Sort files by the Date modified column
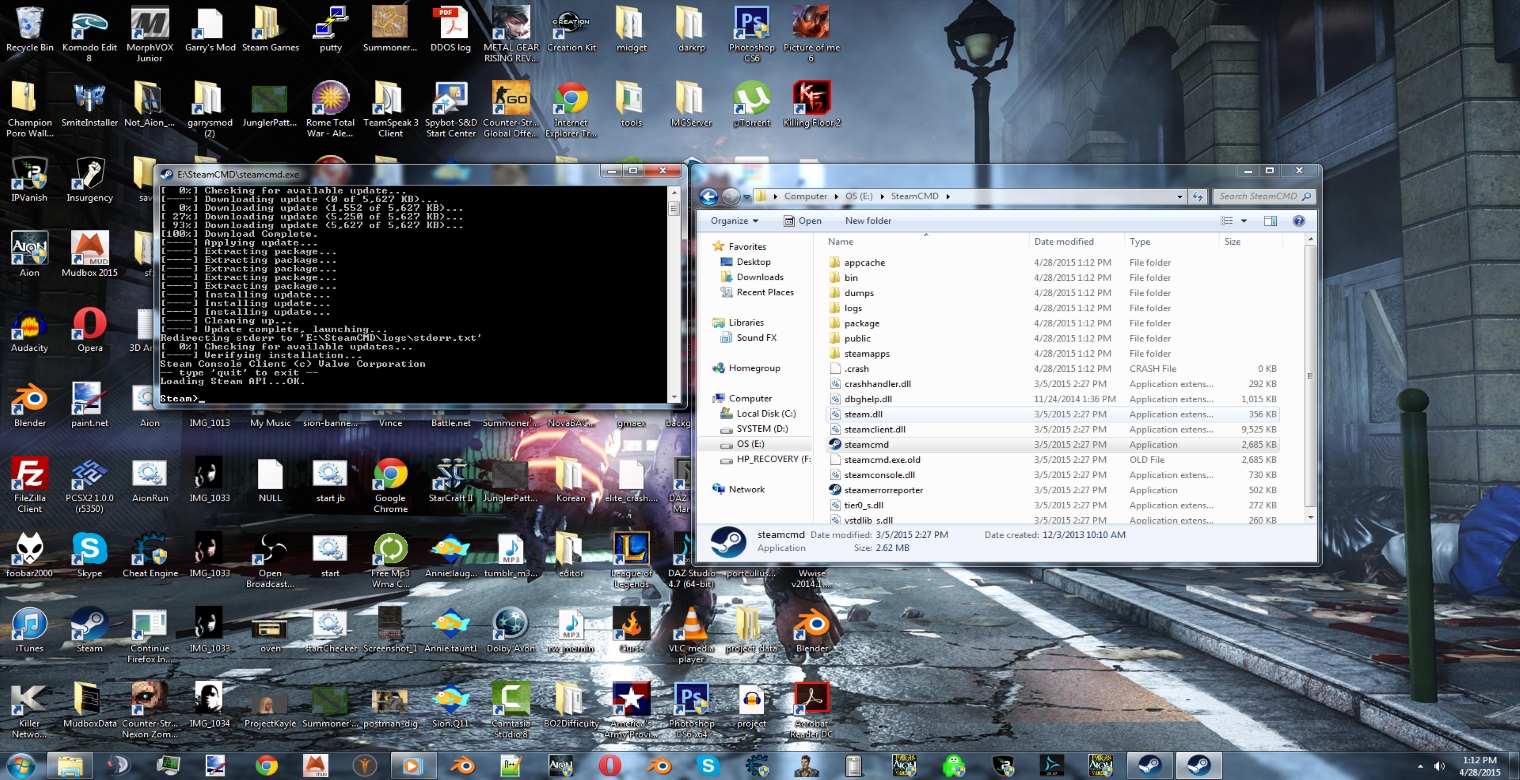1520x780 pixels. pos(1064,242)
